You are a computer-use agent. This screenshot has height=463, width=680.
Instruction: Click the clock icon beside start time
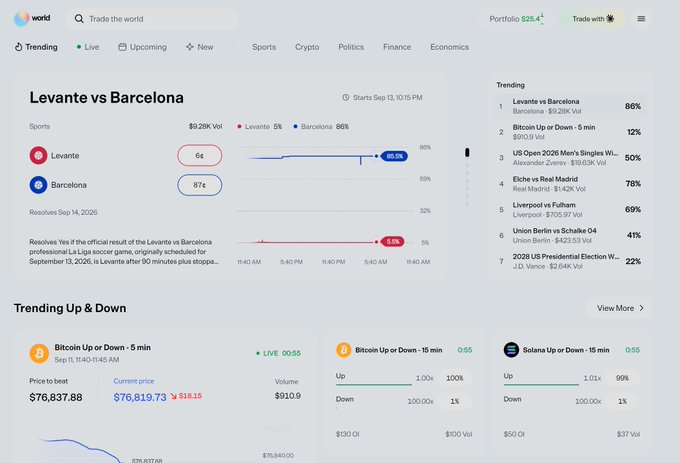click(346, 98)
